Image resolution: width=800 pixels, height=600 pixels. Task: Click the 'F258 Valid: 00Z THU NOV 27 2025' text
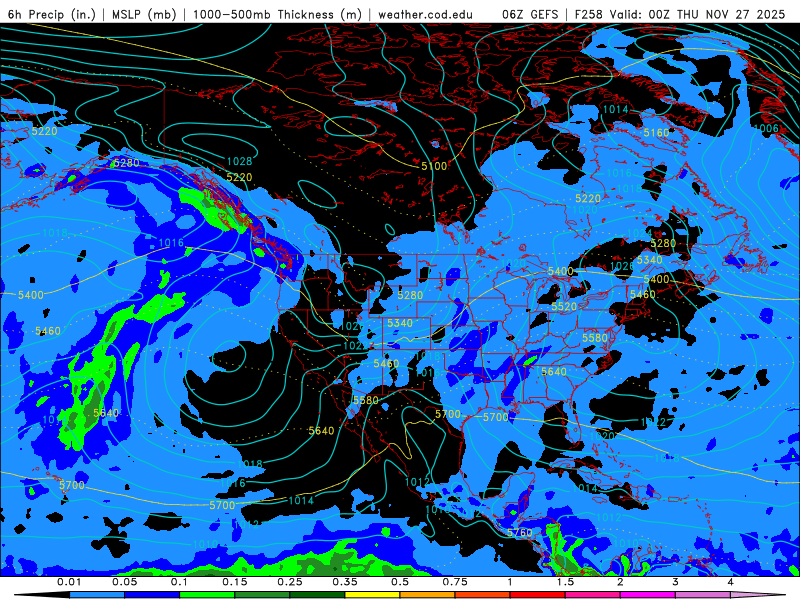[680, 14]
